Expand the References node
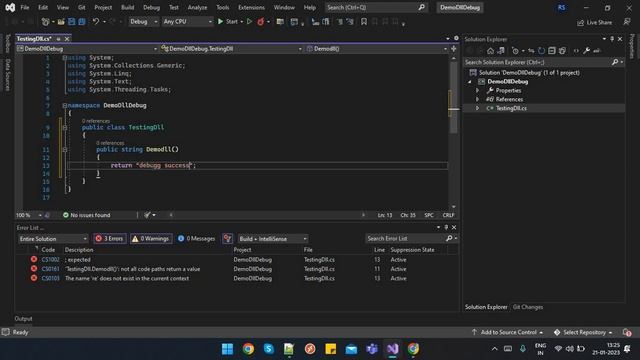The image size is (640, 360). [x=477, y=99]
